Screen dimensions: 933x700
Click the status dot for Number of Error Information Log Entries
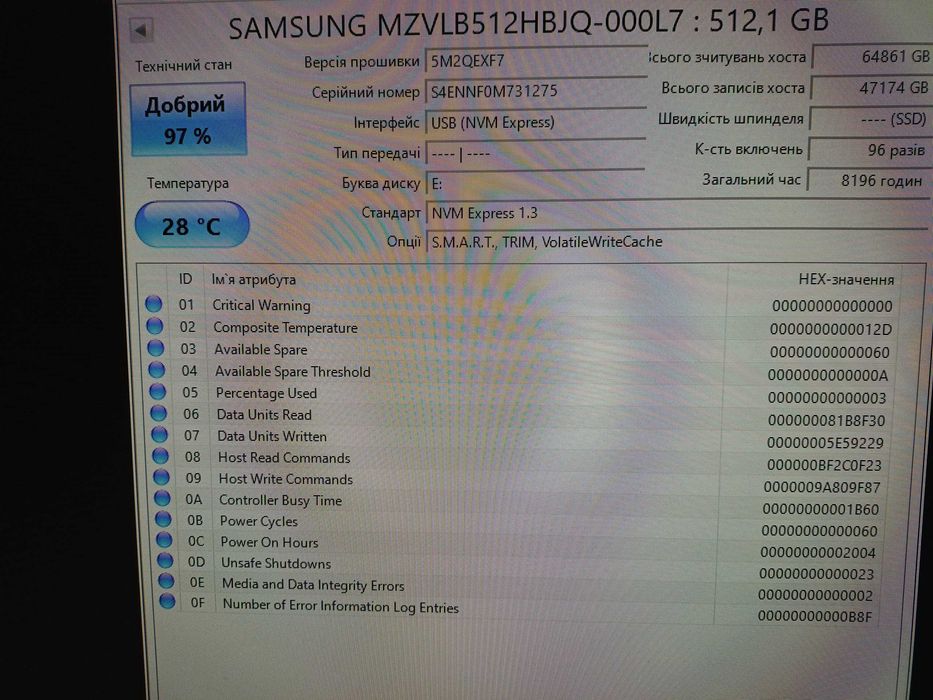167,601
